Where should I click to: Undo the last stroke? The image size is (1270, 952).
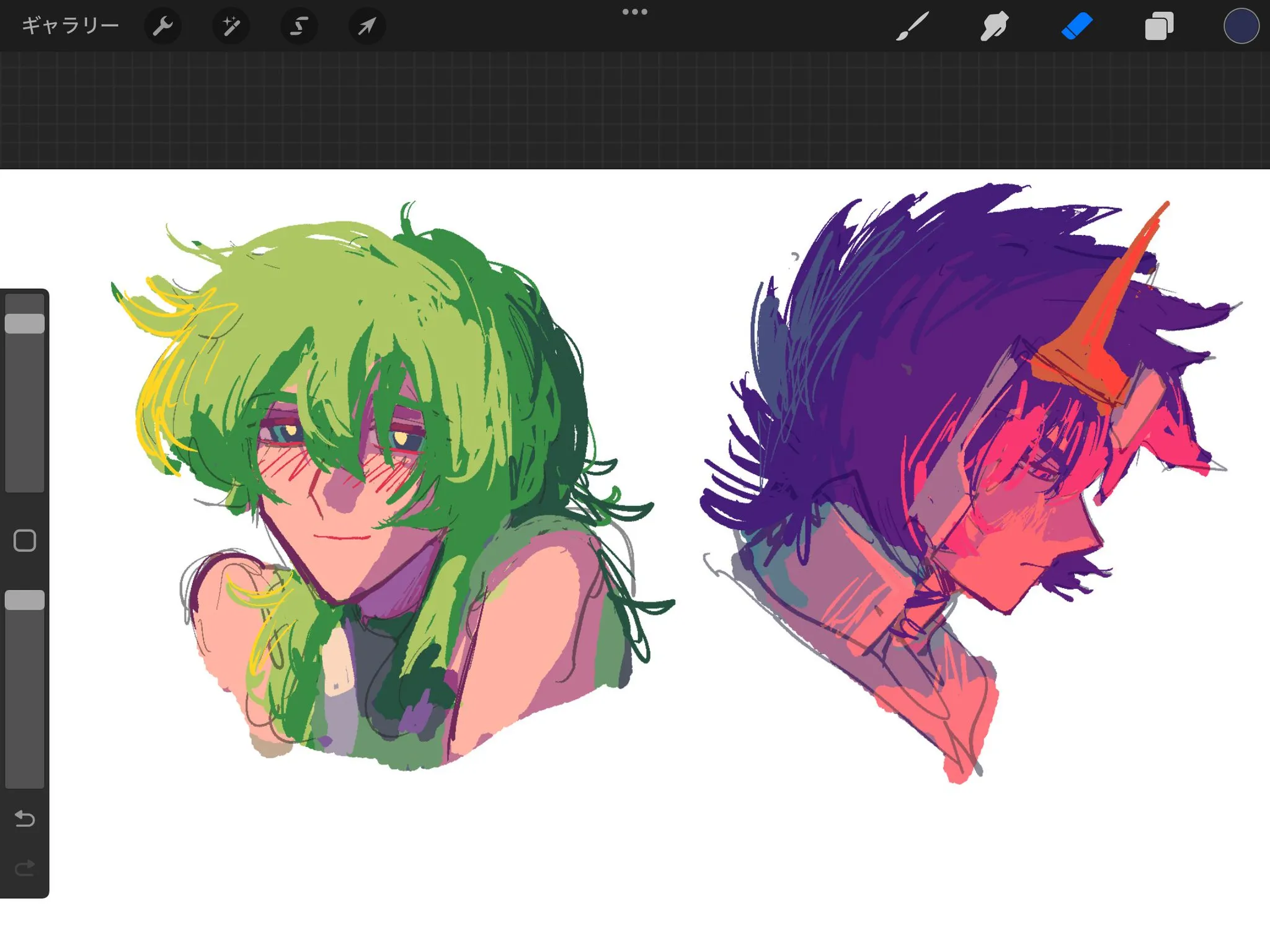tap(25, 819)
